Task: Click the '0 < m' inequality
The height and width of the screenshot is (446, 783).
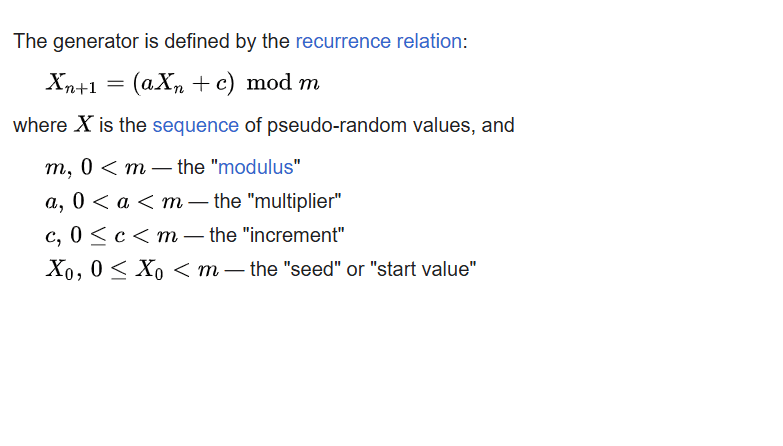Action: (113, 167)
